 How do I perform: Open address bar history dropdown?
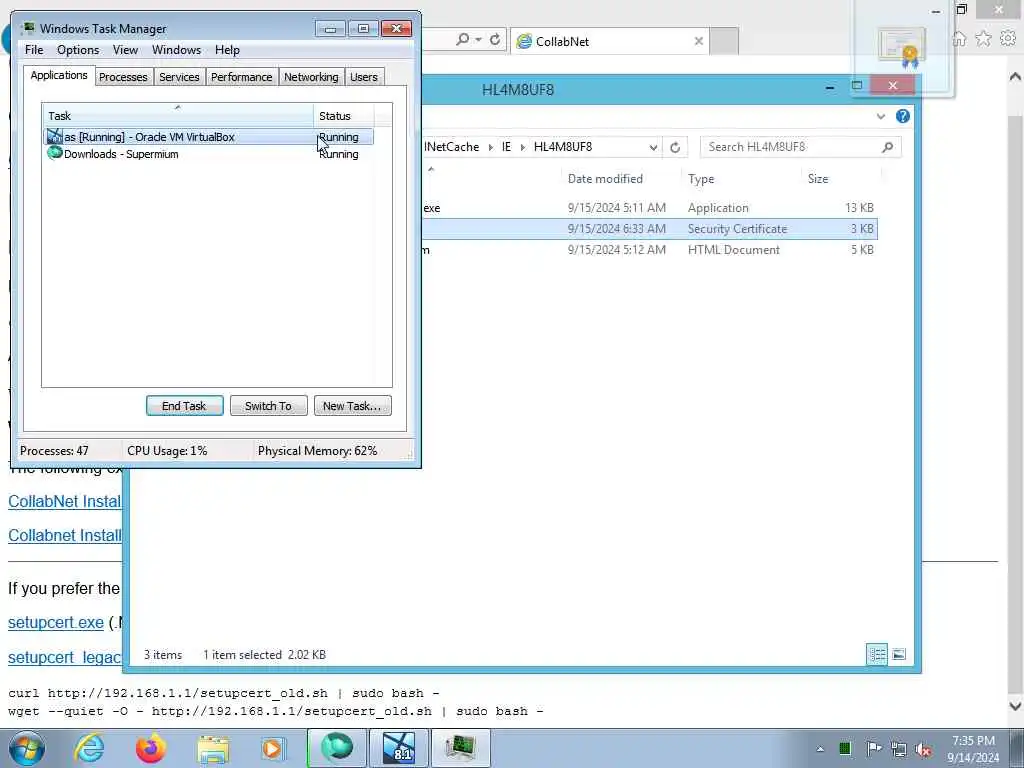click(x=653, y=148)
